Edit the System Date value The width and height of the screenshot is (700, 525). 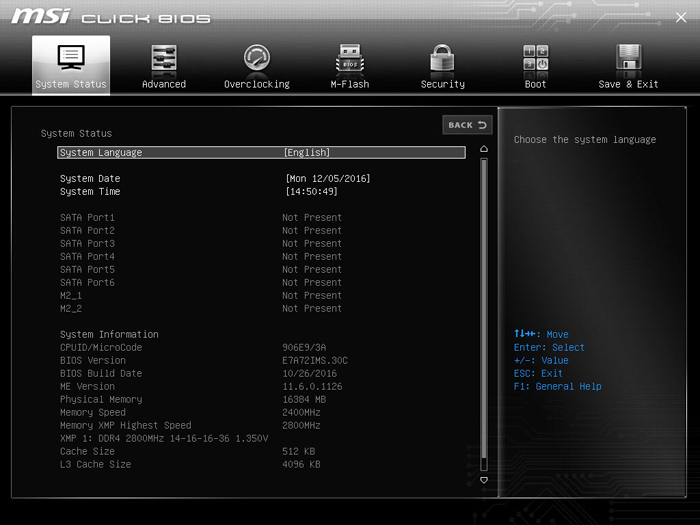[x=328, y=179]
